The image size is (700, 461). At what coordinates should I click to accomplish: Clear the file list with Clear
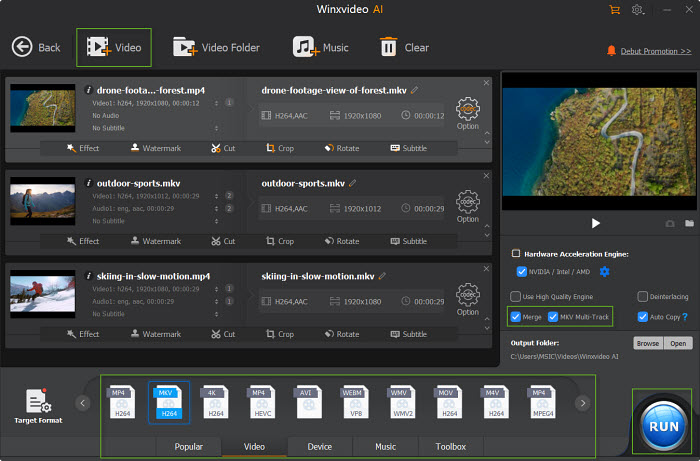point(404,47)
